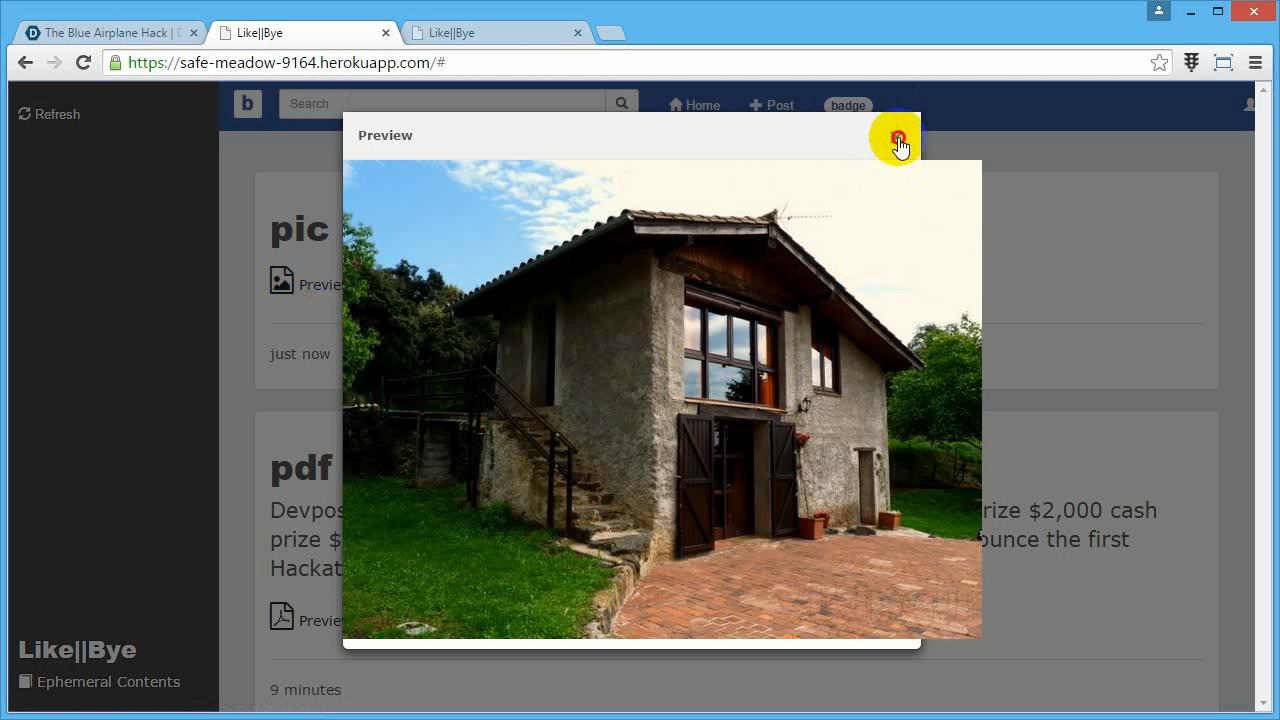Image resolution: width=1280 pixels, height=720 pixels.
Task: Click the herokuapp URL address bar
Action: point(636,62)
